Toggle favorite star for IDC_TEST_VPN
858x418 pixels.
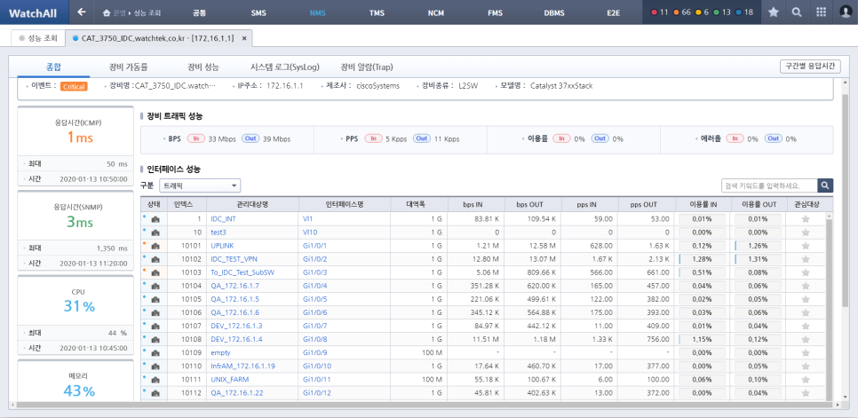805,259
